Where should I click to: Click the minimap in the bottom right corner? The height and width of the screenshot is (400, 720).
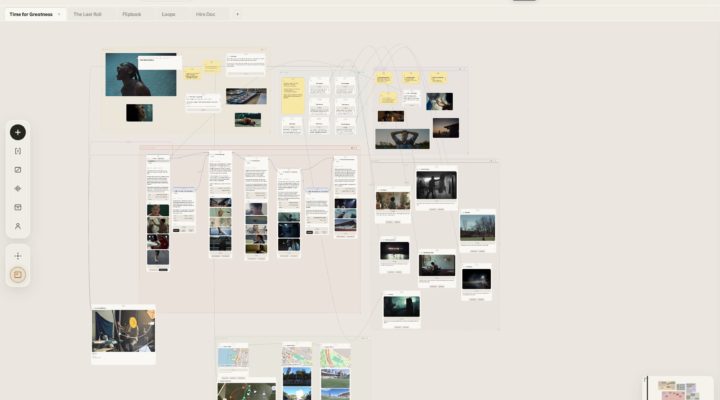pos(680,389)
